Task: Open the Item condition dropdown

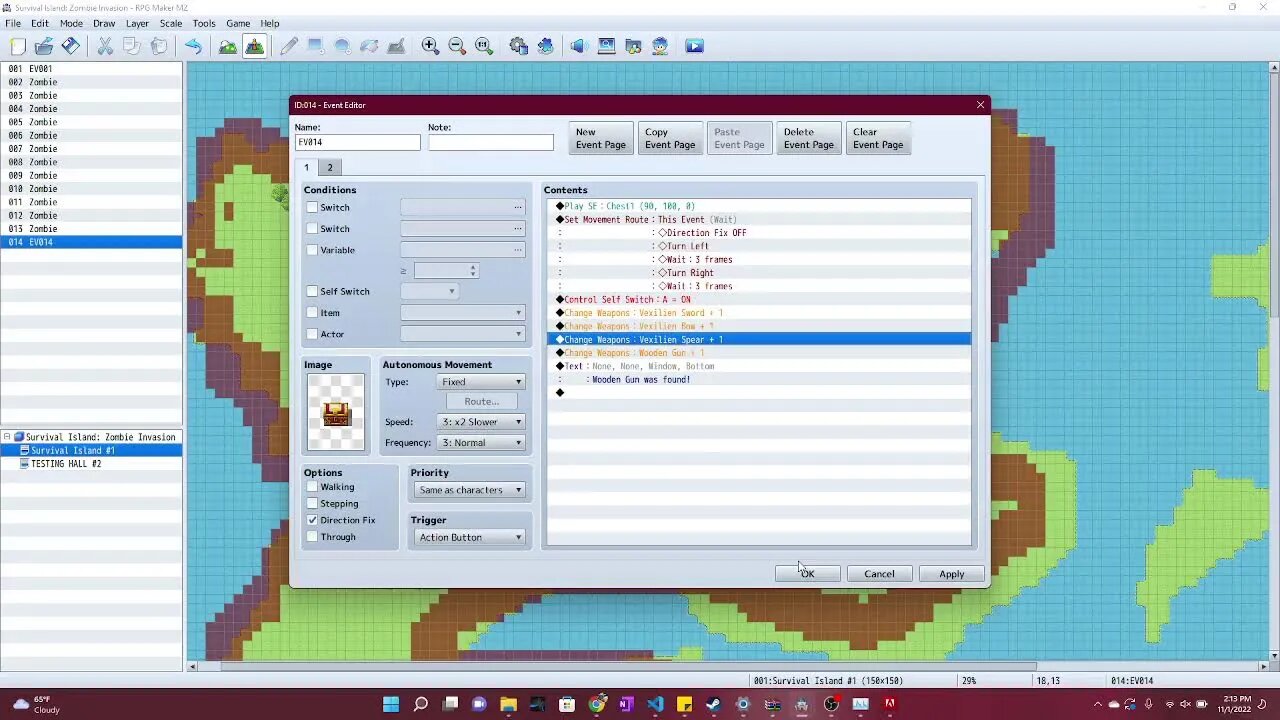Action: 463,313
